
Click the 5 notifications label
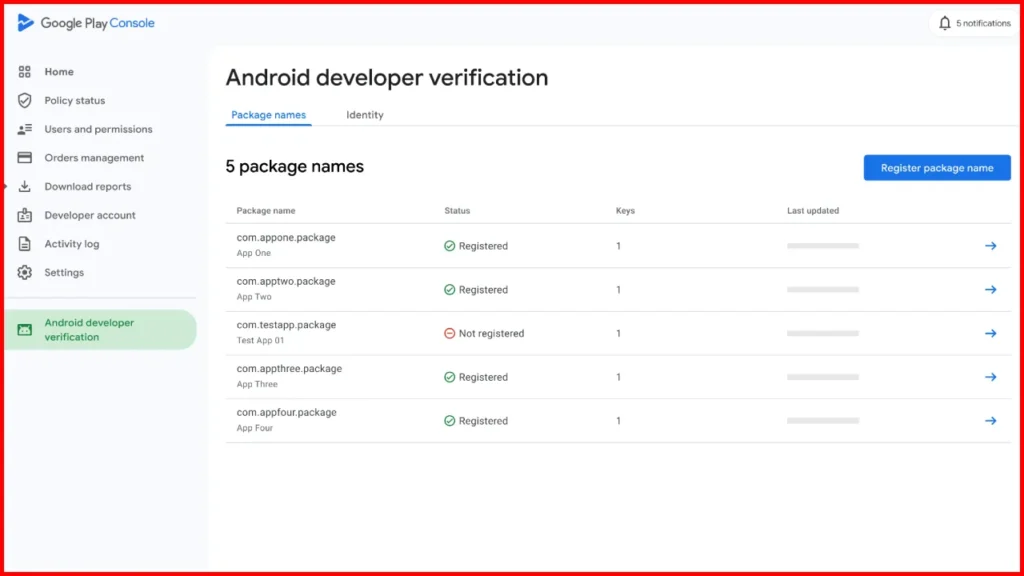[983, 23]
